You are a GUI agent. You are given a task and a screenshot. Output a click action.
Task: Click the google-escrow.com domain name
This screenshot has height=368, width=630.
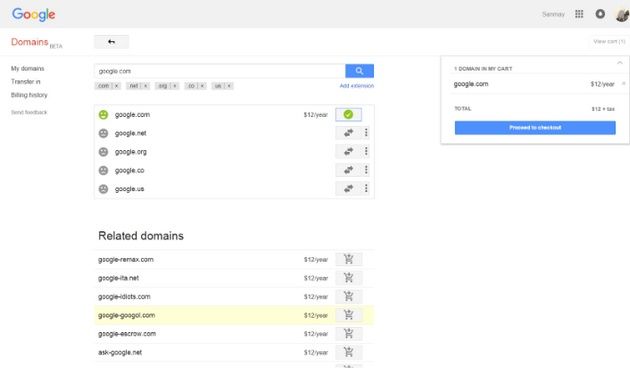pos(127,333)
